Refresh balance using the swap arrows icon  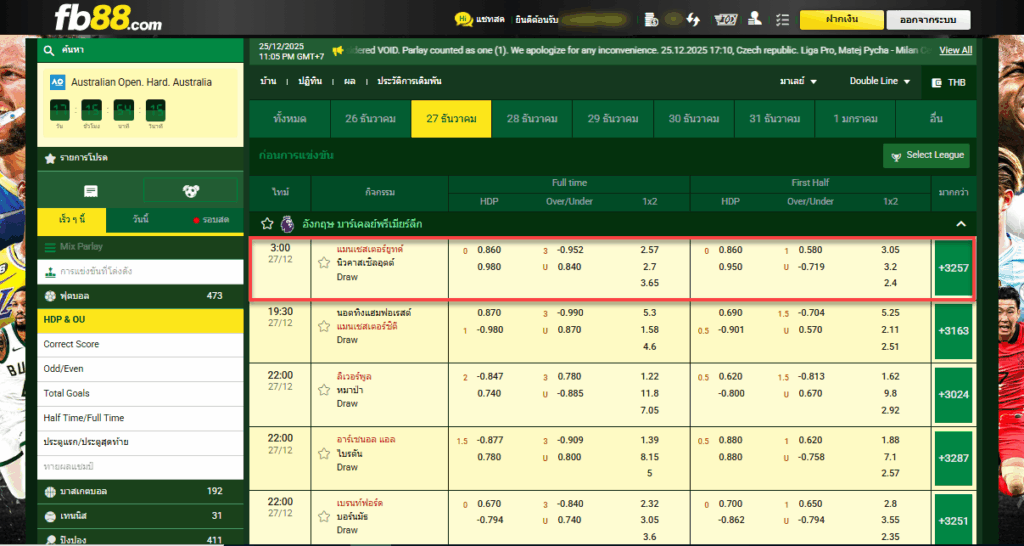tap(693, 20)
